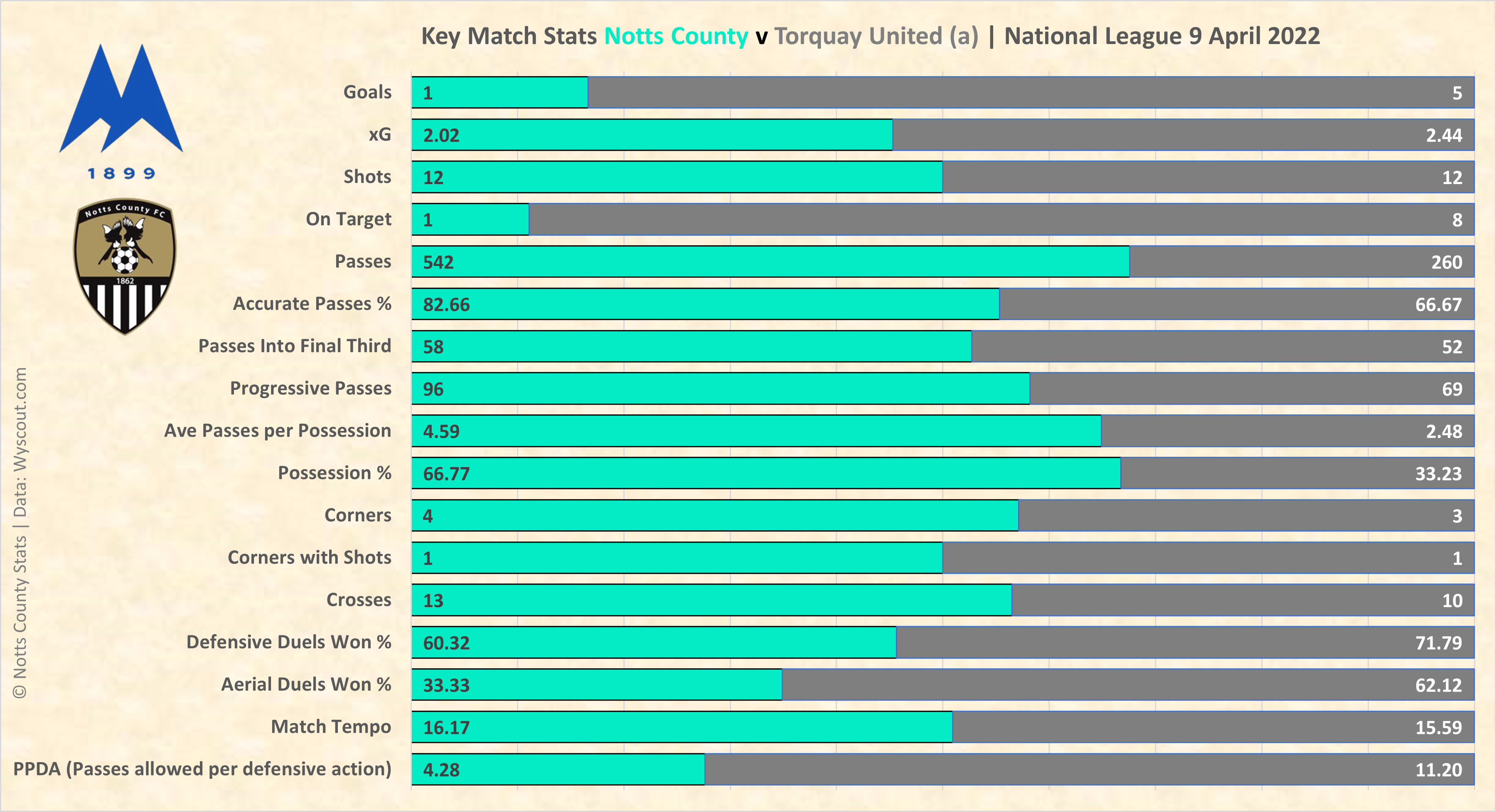The height and width of the screenshot is (812, 1496).
Task: Select the 'On Target' row label
Action: 349,219
